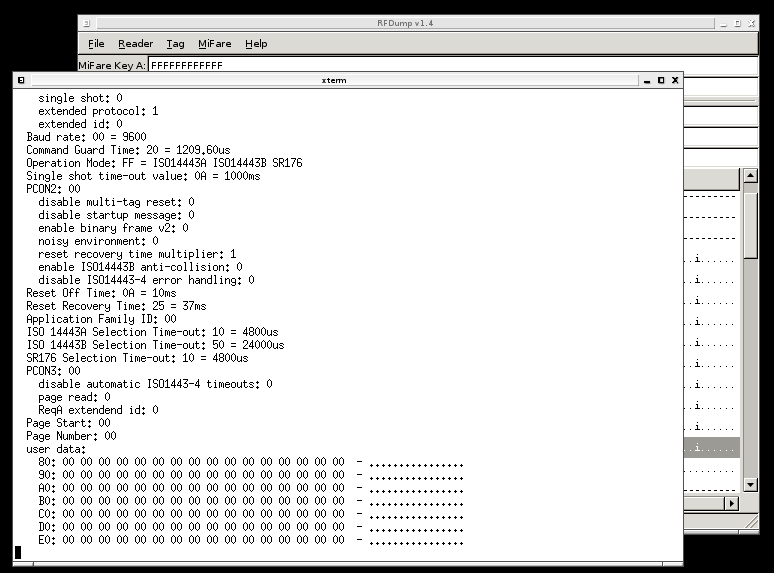Open the Help menu in RFDump

(256, 44)
